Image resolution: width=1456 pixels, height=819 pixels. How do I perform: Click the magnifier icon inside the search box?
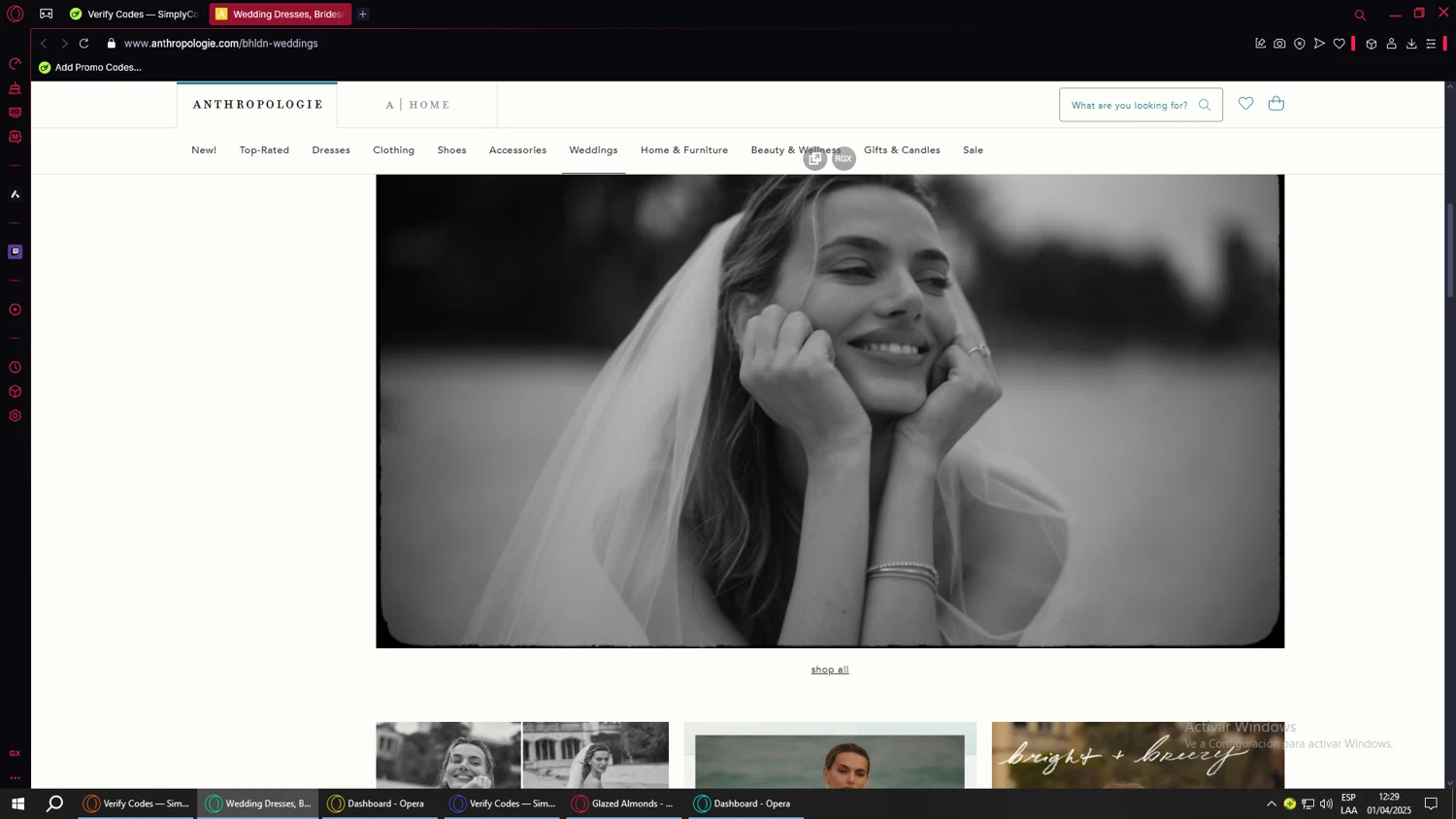(1205, 105)
